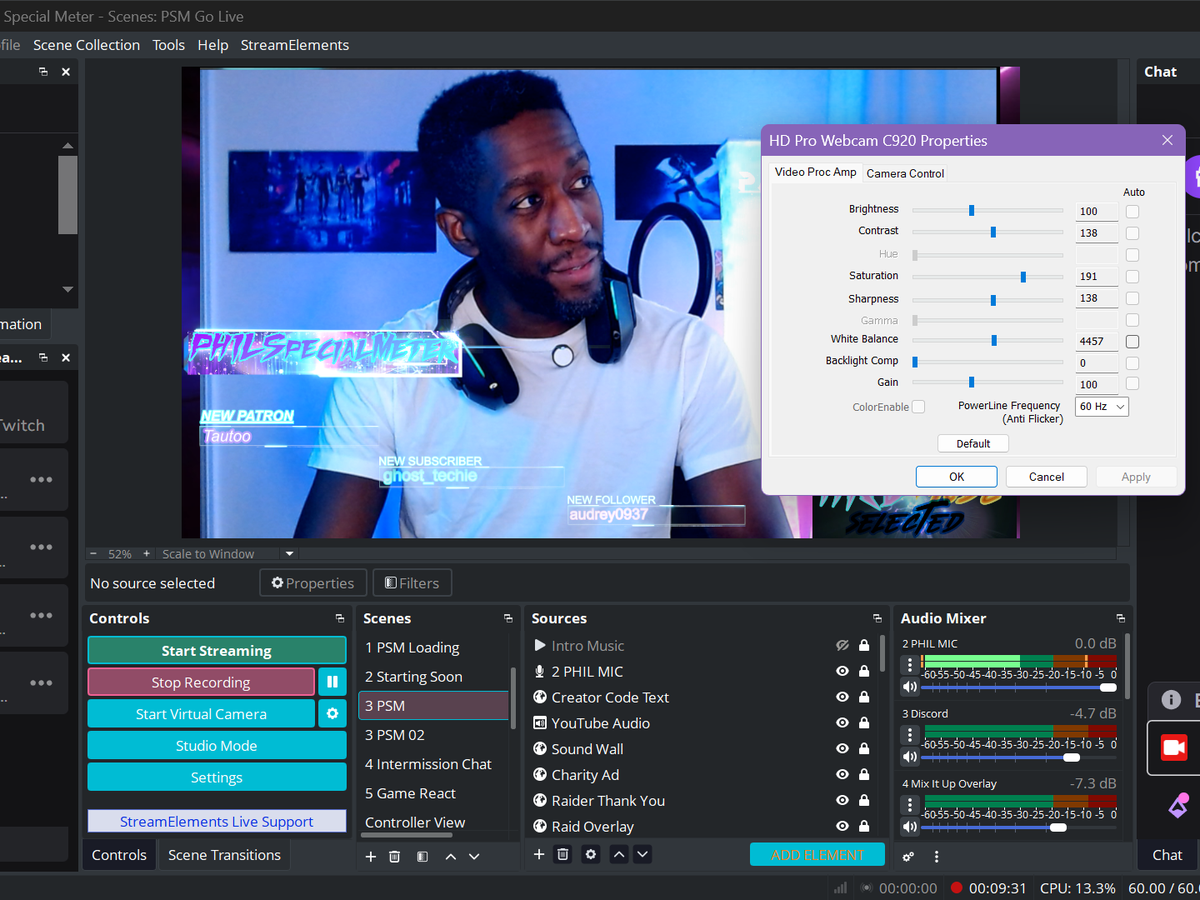This screenshot has height=900, width=1200.
Task: Switch to the Camera Control tab
Action: coord(905,173)
